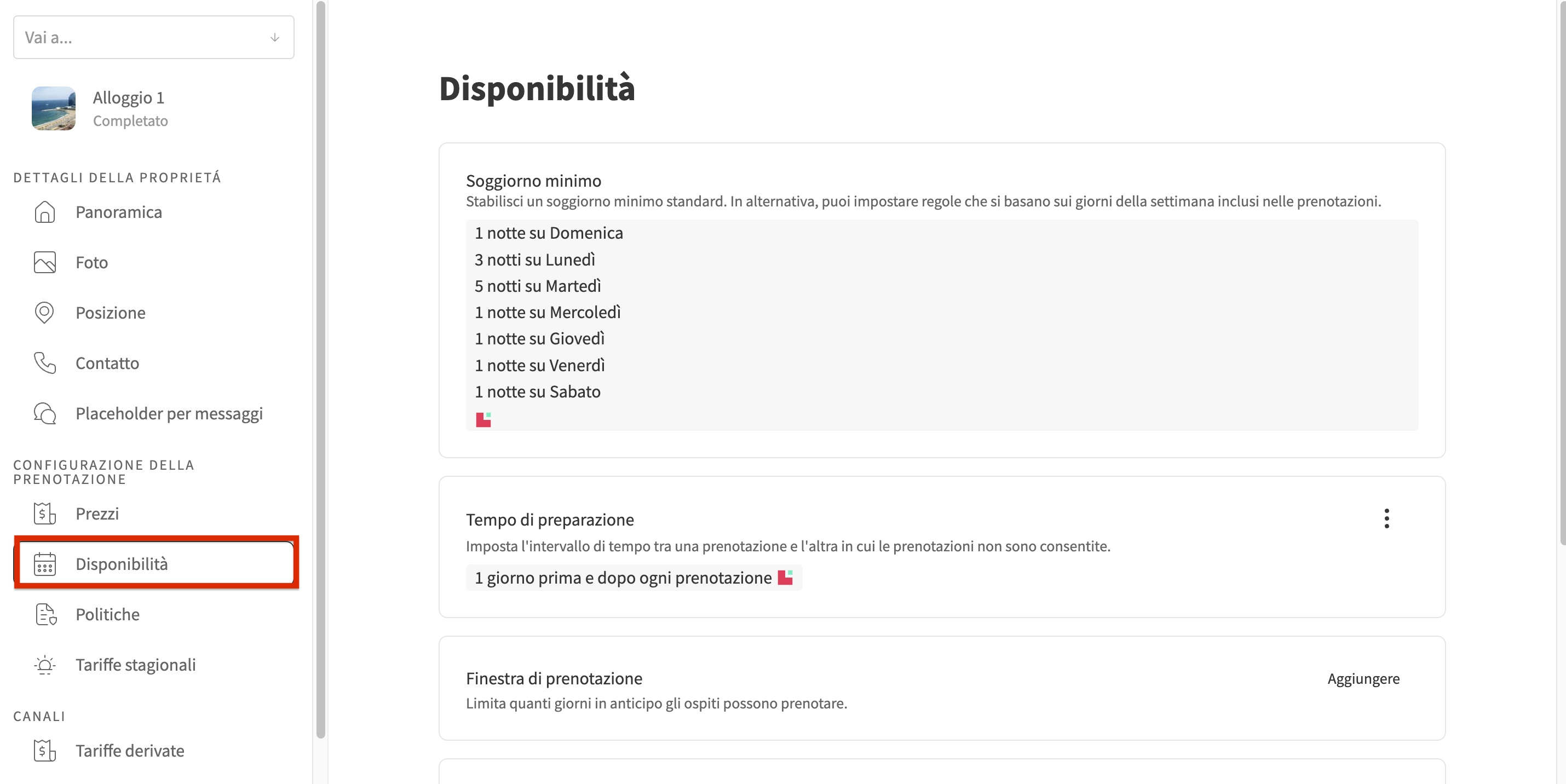Click the Disponibilità calendar icon in sidebar
Viewport: 1566px width, 784px height.
tap(44, 564)
